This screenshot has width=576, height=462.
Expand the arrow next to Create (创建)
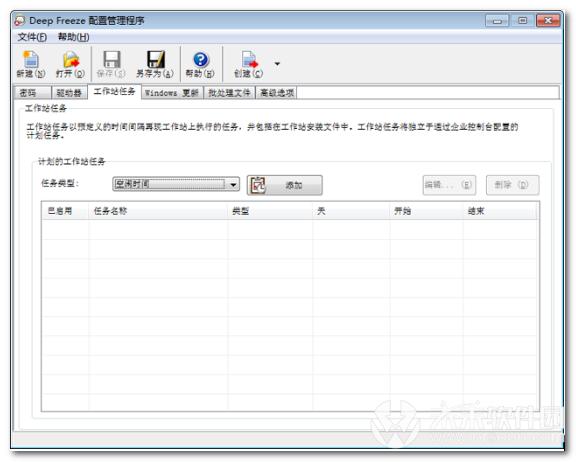277,64
